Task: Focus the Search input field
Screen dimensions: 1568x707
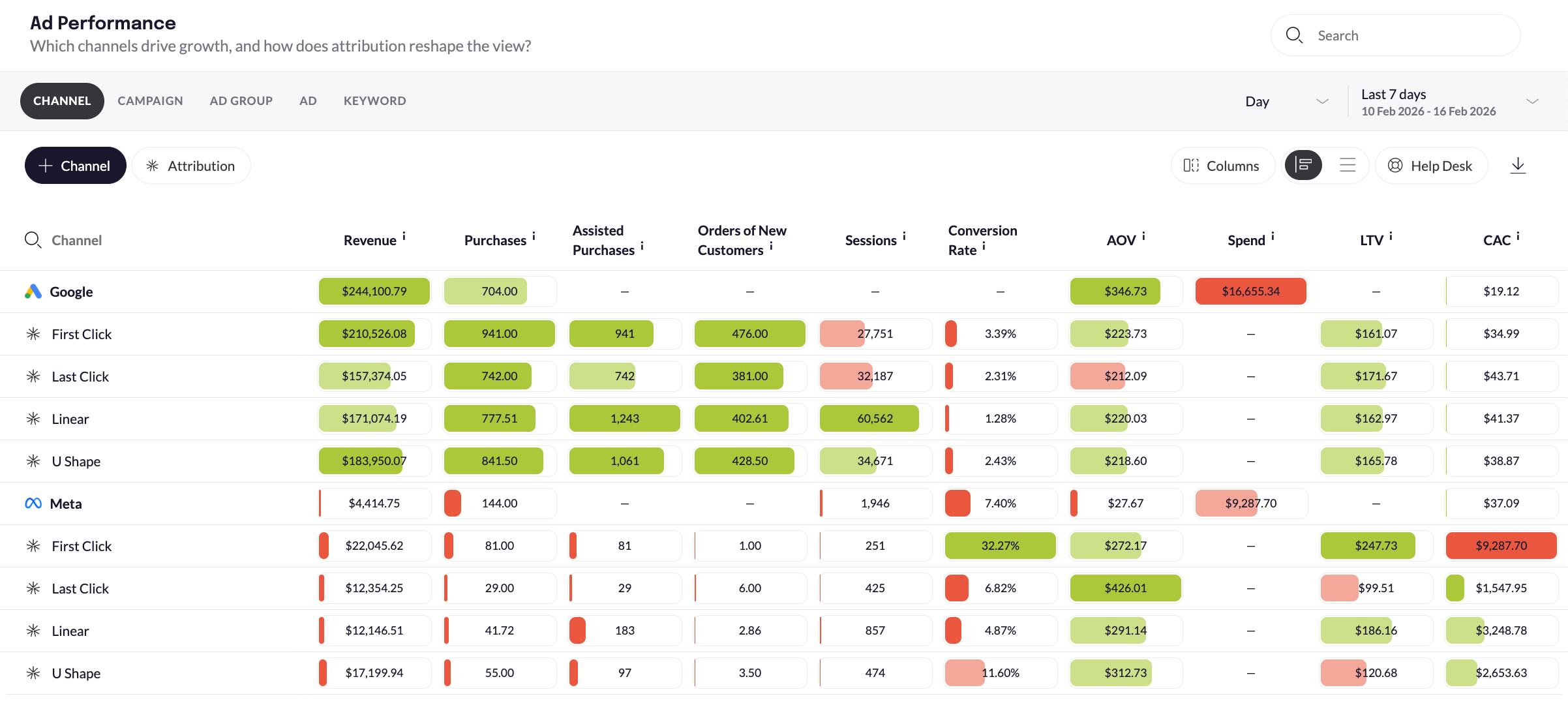Action: (x=1409, y=36)
